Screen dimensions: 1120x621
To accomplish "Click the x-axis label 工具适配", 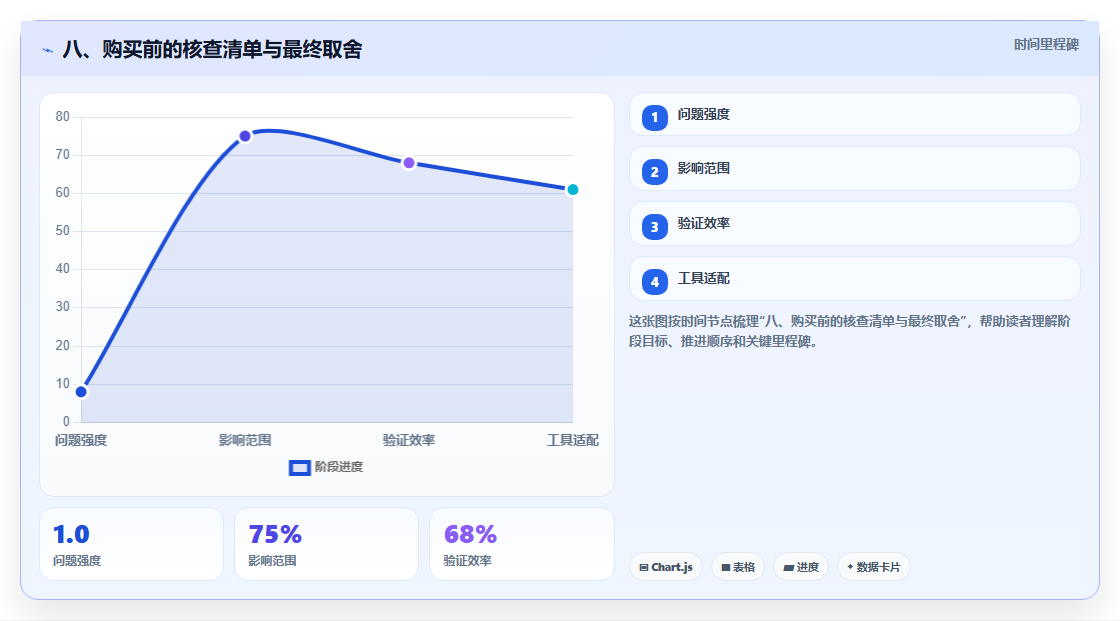I will coord(572,440).
